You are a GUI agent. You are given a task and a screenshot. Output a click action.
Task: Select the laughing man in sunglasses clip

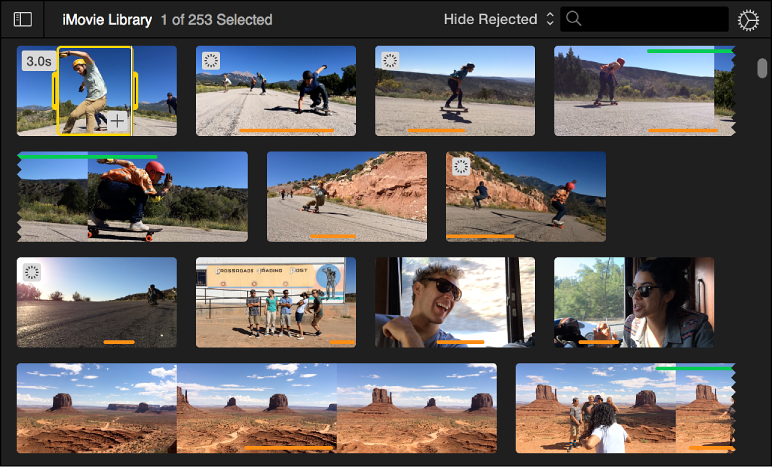coord(455,302)
